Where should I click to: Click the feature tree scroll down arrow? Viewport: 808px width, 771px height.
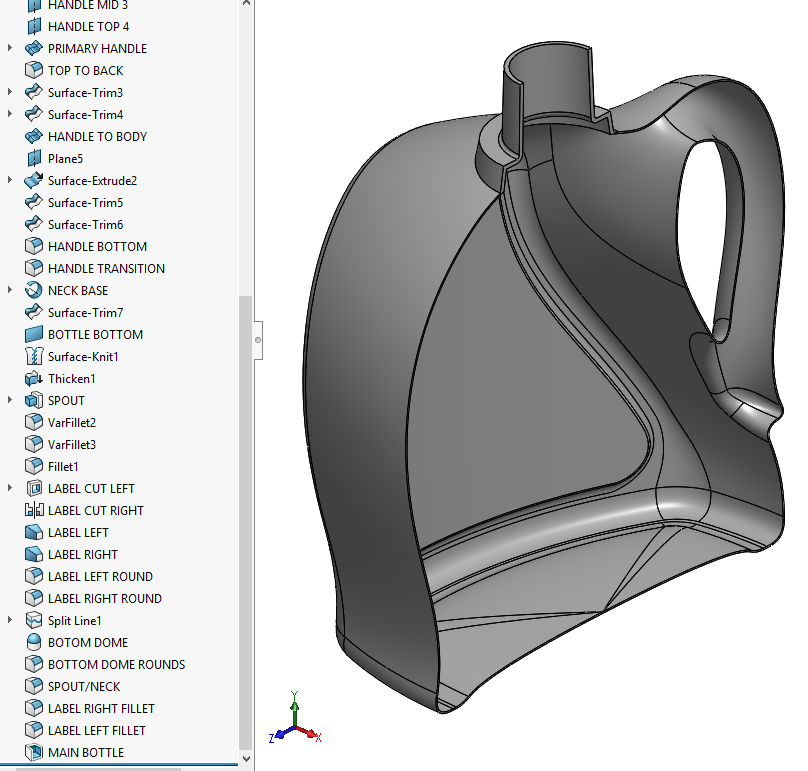[246, 759]
